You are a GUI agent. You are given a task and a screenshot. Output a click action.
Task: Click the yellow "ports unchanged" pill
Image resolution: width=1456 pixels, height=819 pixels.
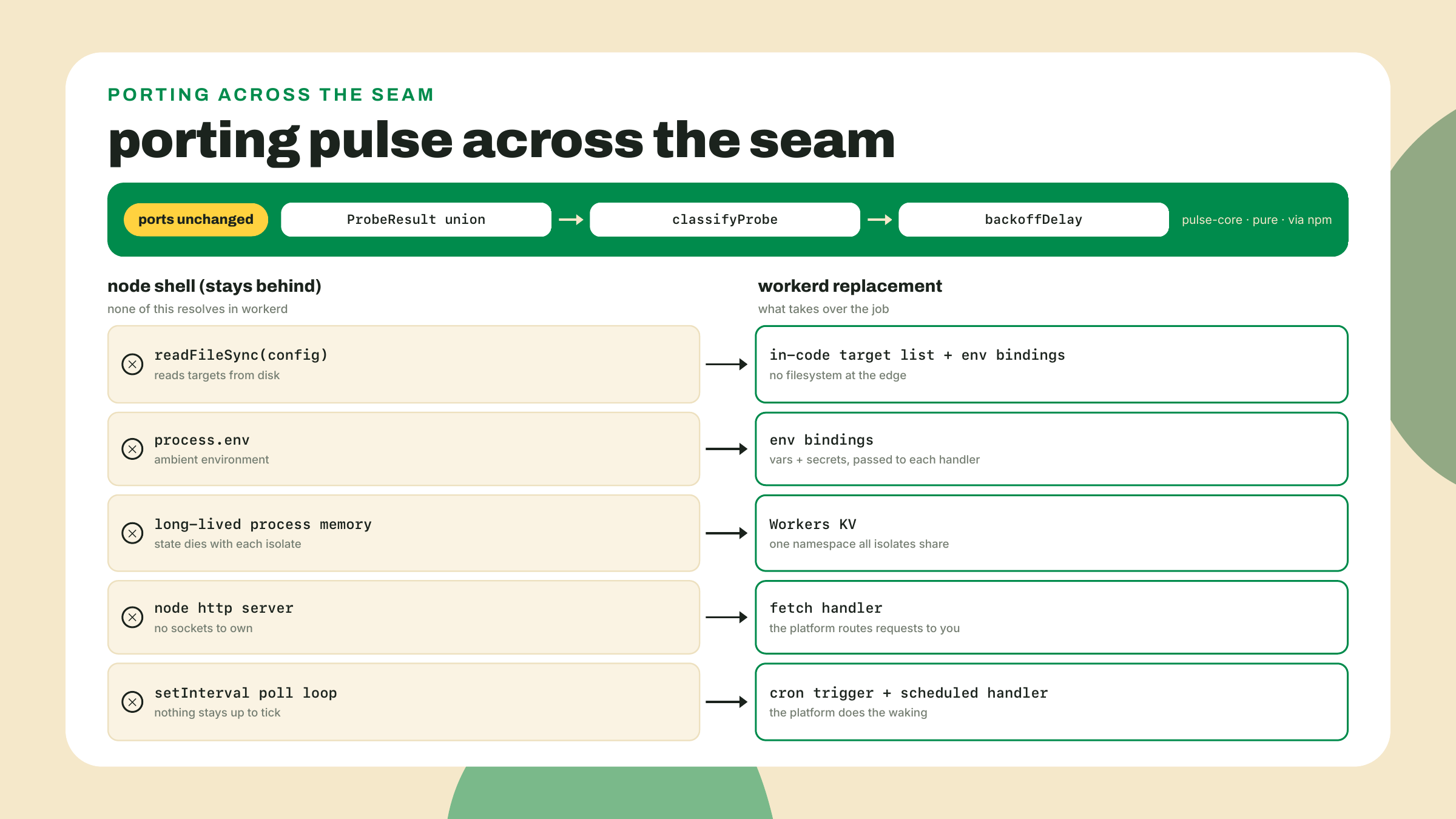pos(196,220)
